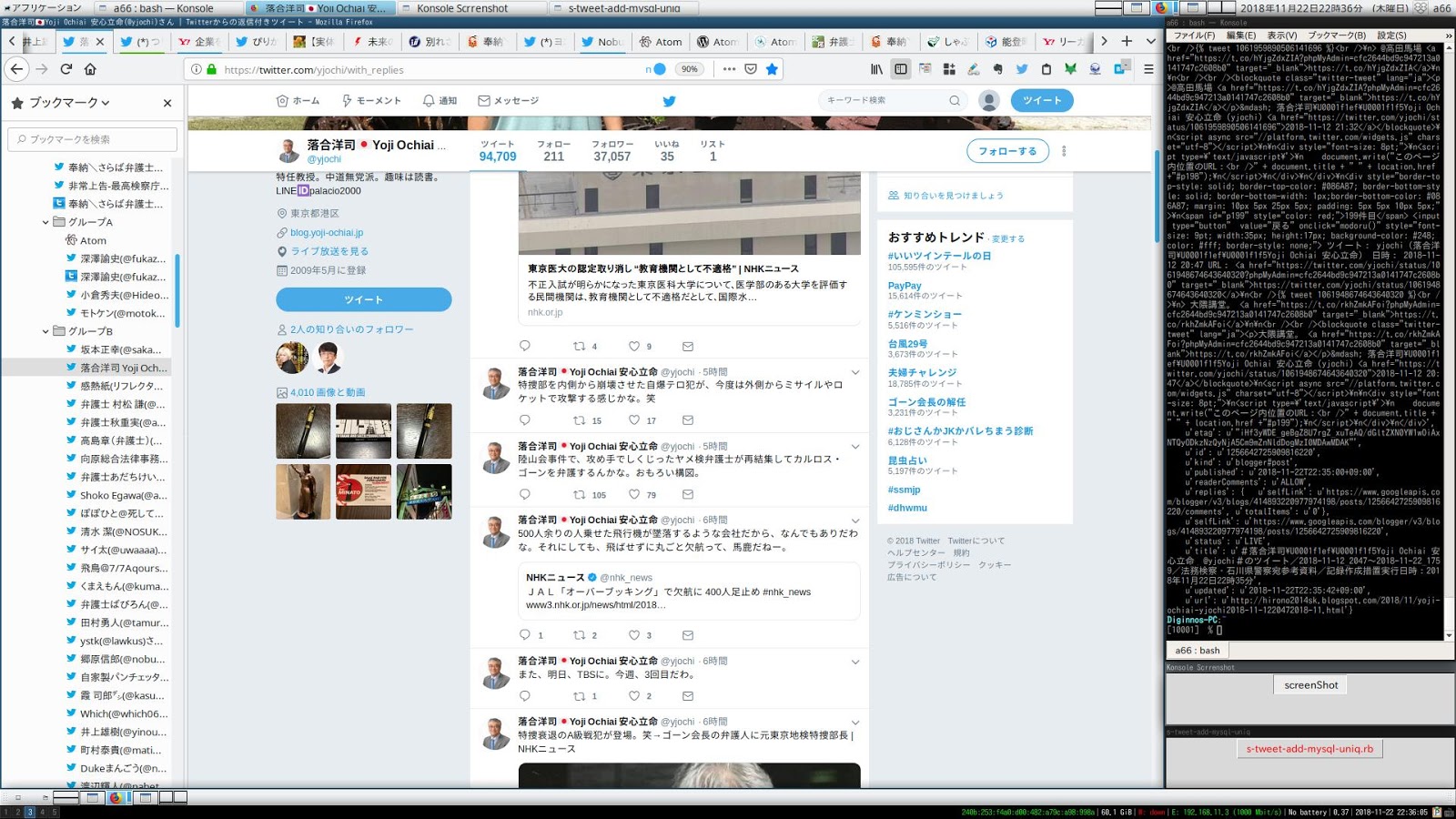Open the ブックマーク(B) menu in Konsole
Viewport: 1456px width, 819px height.
click(1337, 35)
